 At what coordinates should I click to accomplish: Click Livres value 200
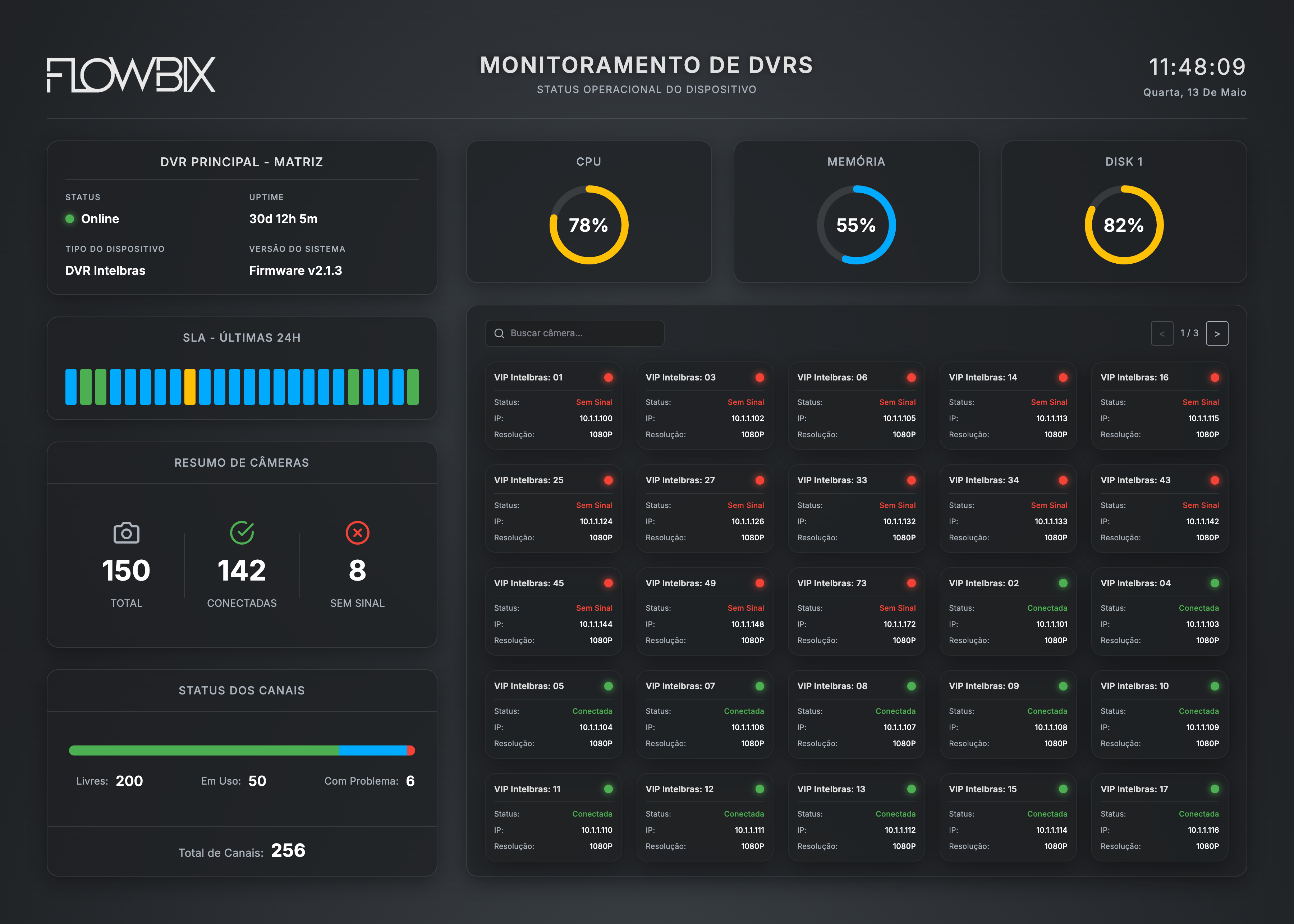point(129,781)
